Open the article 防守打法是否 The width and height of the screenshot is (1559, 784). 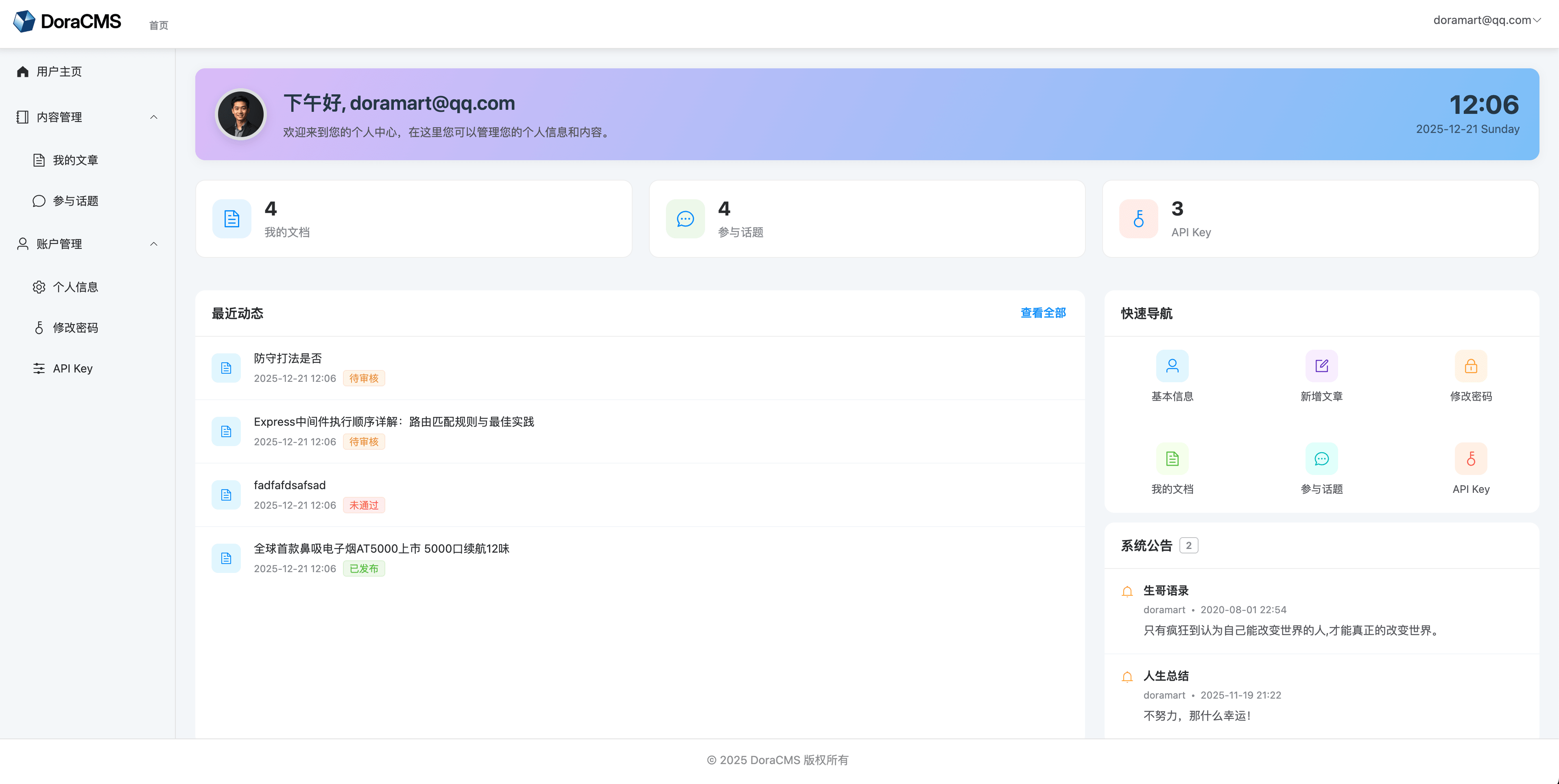point(288,358)
